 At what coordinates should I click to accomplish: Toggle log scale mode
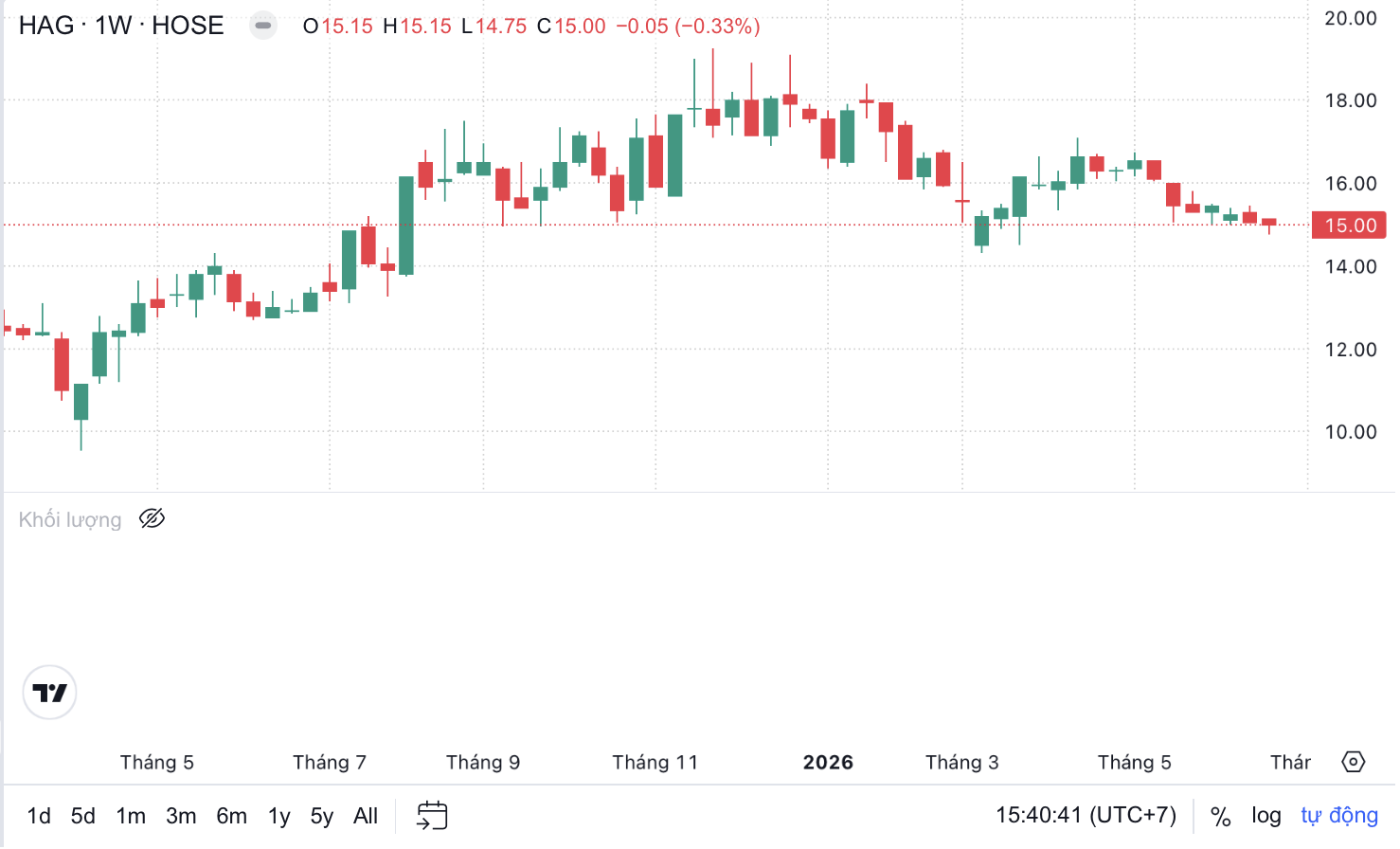coord(1266,816)
